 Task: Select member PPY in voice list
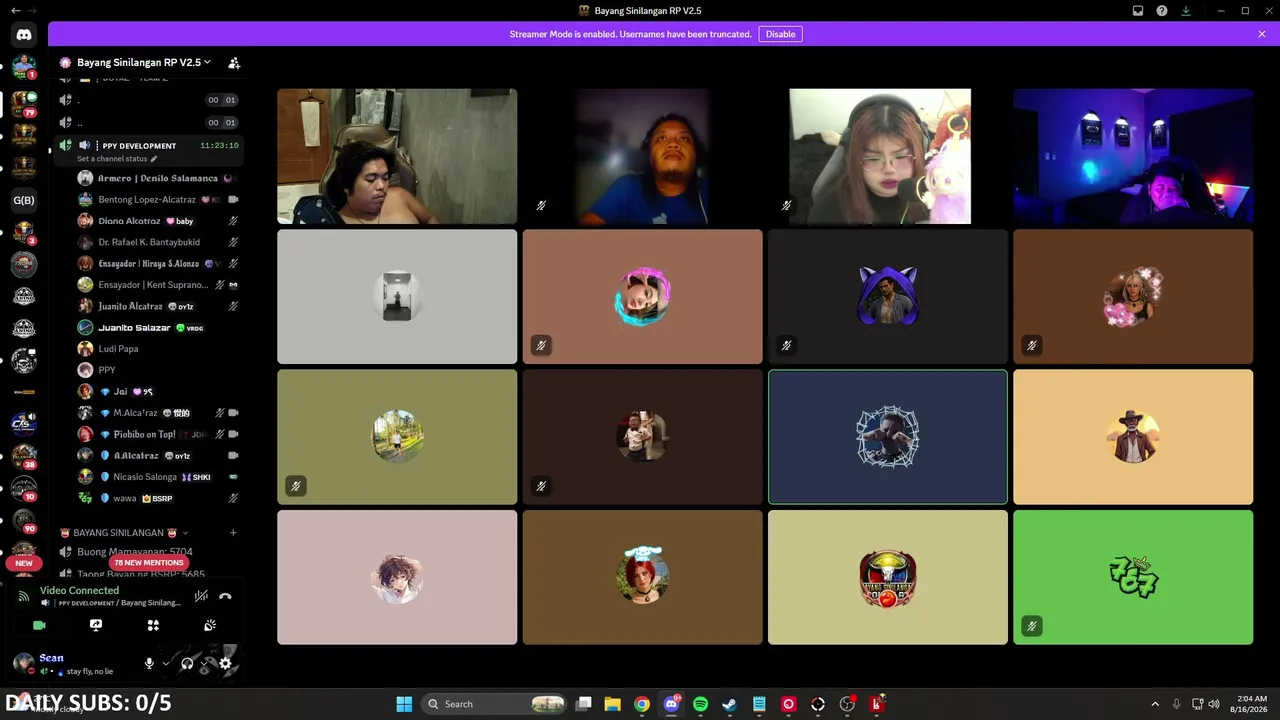[158, 370]
